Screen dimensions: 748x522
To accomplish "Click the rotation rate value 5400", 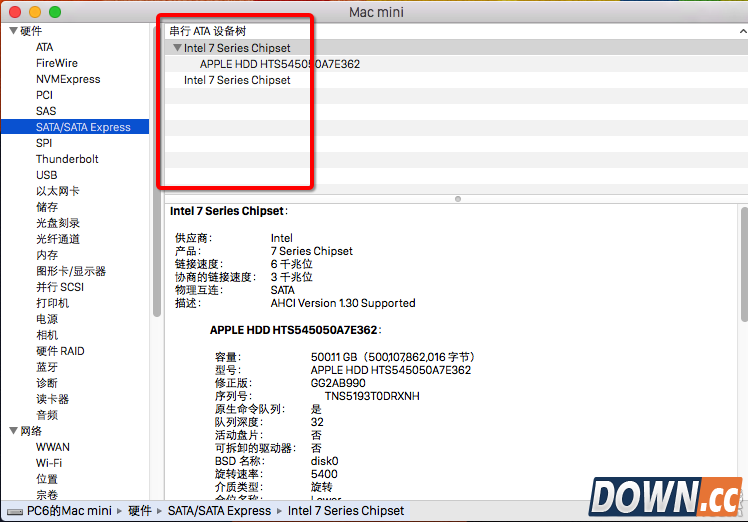I will (x=324, y=474).
